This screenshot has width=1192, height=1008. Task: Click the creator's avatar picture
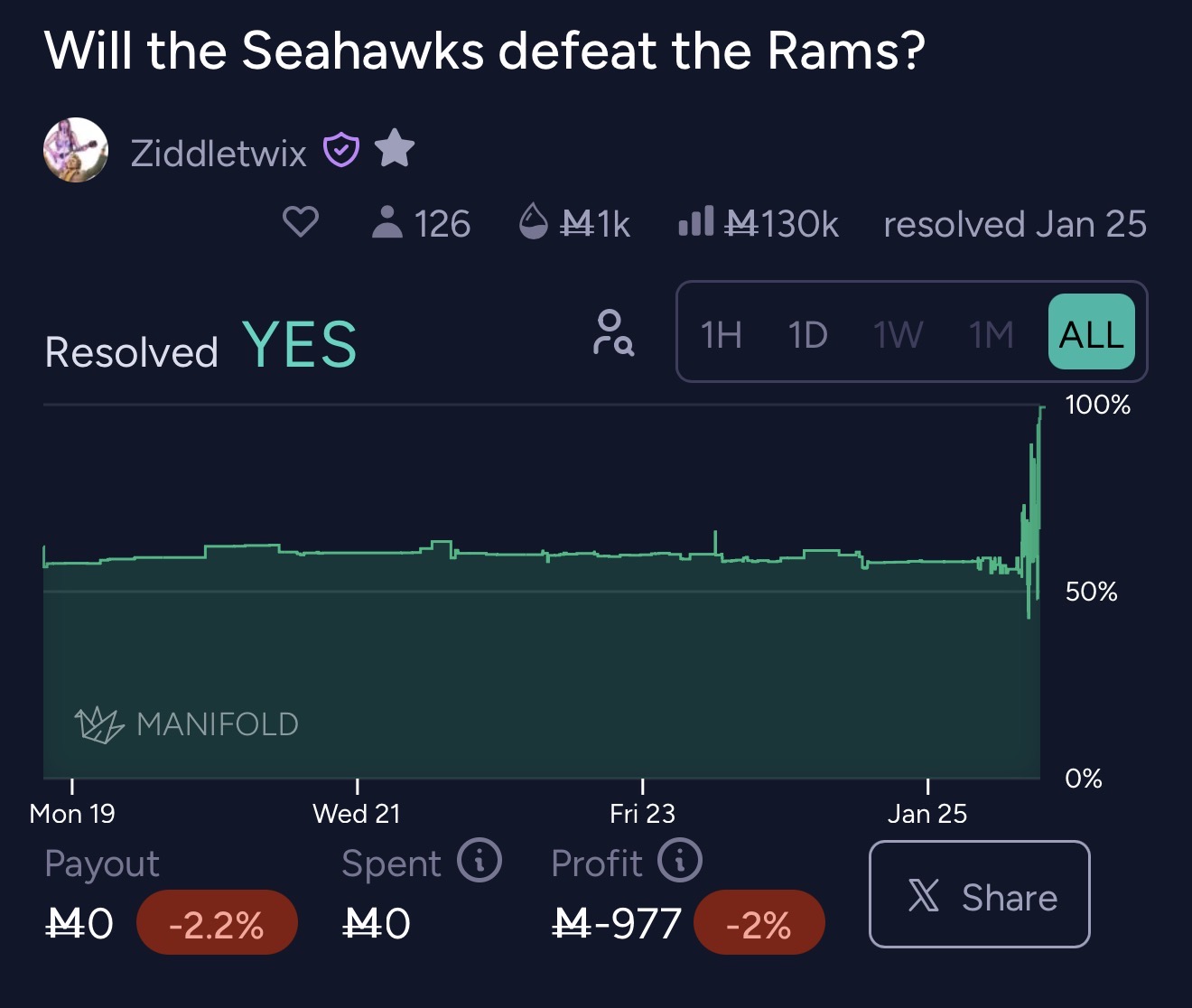tap(76, 150)
